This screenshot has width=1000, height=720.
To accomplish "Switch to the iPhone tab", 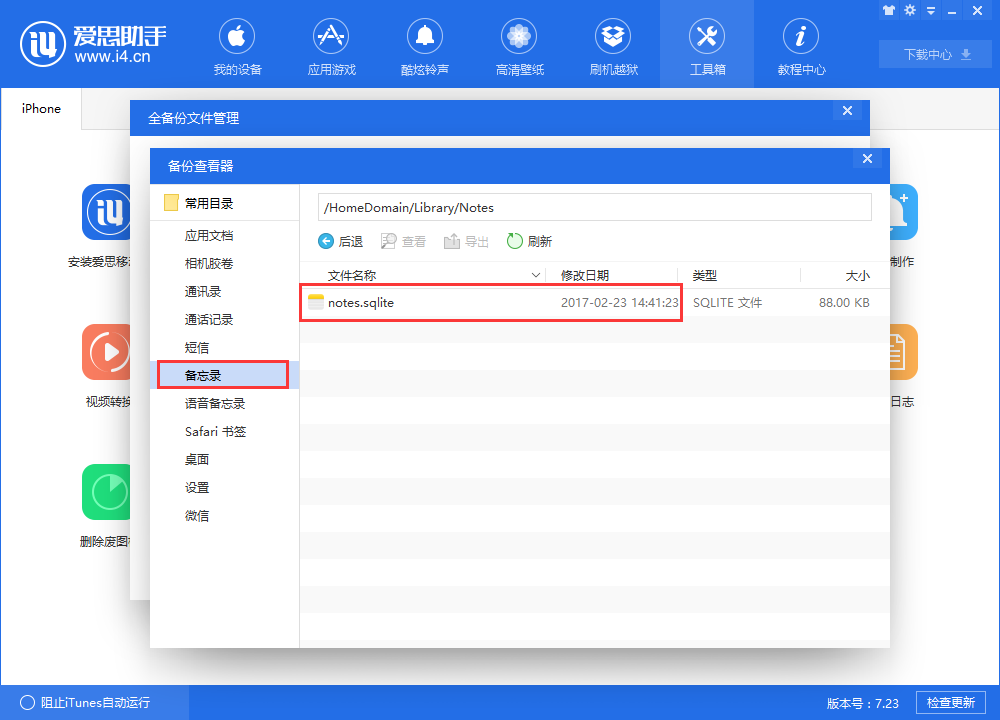I will (x=40, y=108).
